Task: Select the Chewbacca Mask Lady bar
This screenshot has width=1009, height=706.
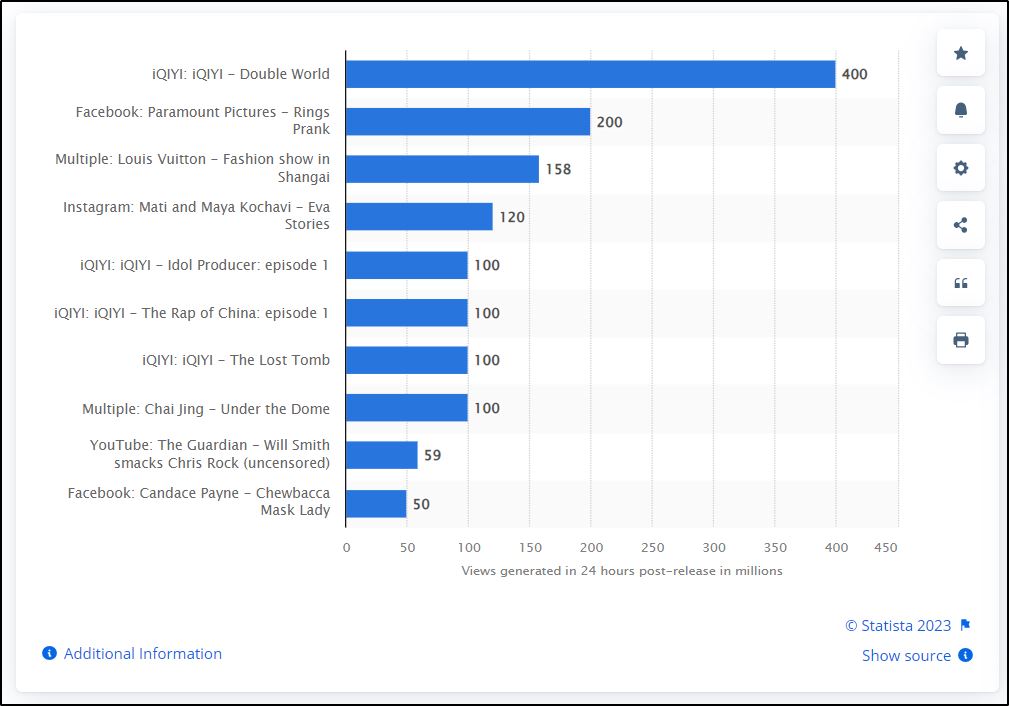Action: (x=375, y=503)
